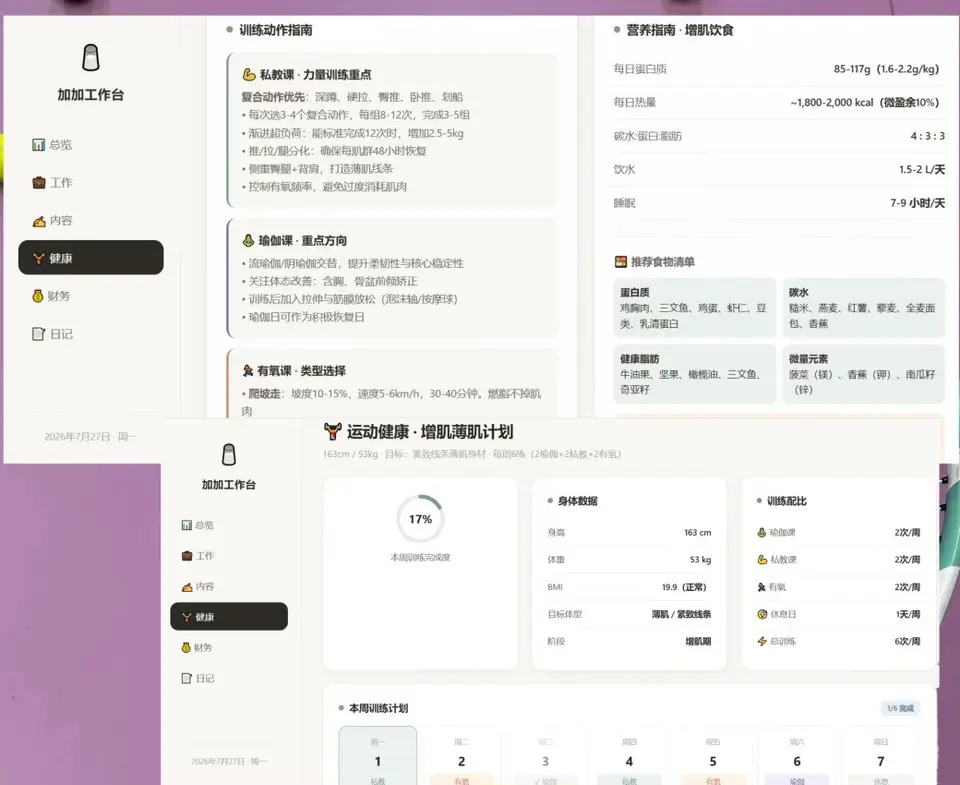Click 每日热量 value ~1,800-2,000 kcal
The image size is (960, 785).
[x=864, y=102]
